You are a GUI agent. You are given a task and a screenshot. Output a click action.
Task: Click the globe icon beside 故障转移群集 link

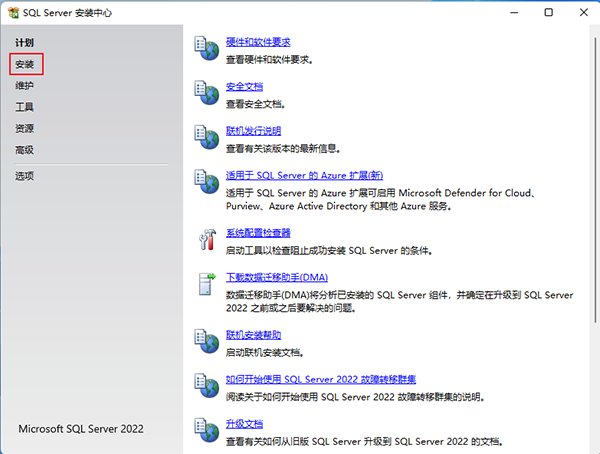click(207, 385)
